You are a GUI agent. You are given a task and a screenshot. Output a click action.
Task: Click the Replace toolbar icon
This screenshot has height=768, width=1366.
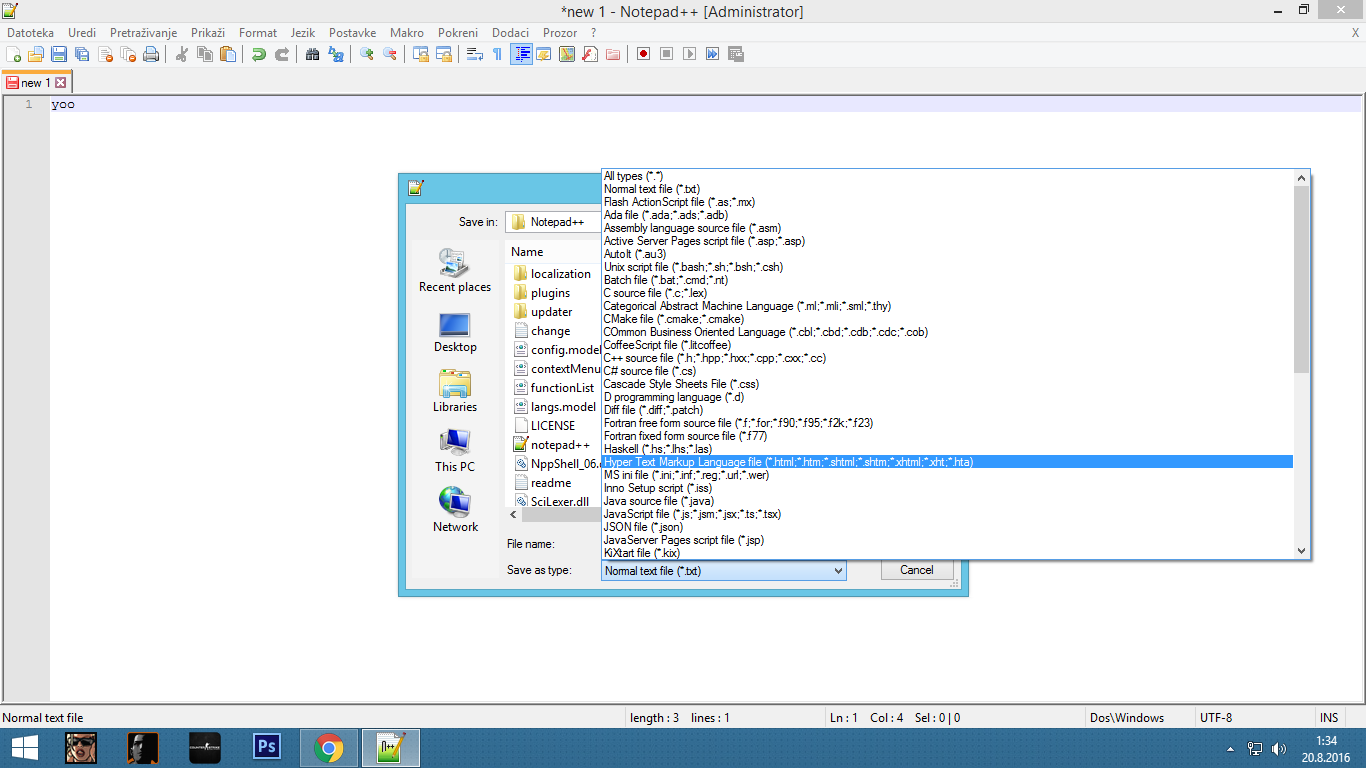[x=336, y=54]
